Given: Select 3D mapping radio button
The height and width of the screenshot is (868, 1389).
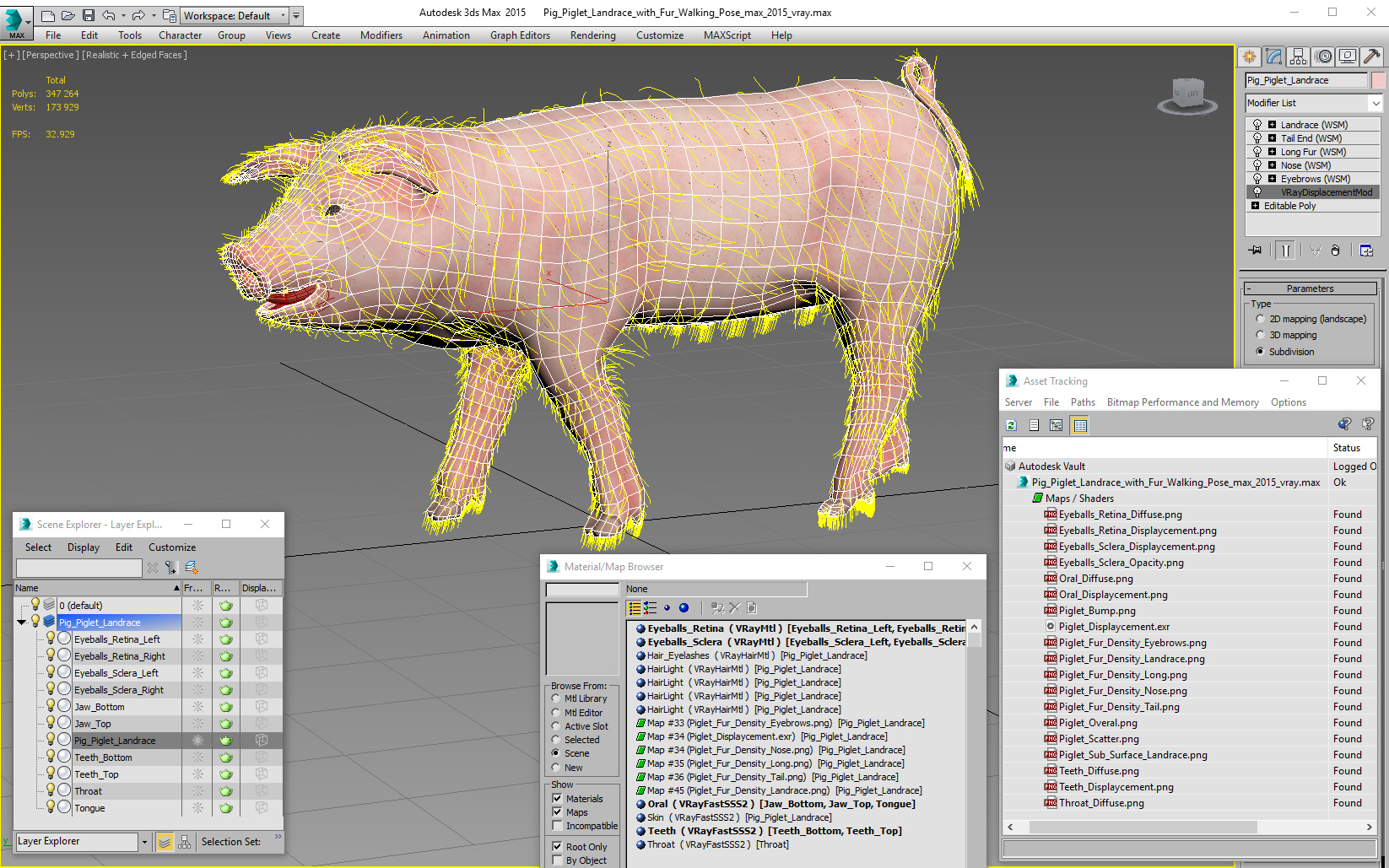Looking at the screenshot, I should tap(1260, 335).
